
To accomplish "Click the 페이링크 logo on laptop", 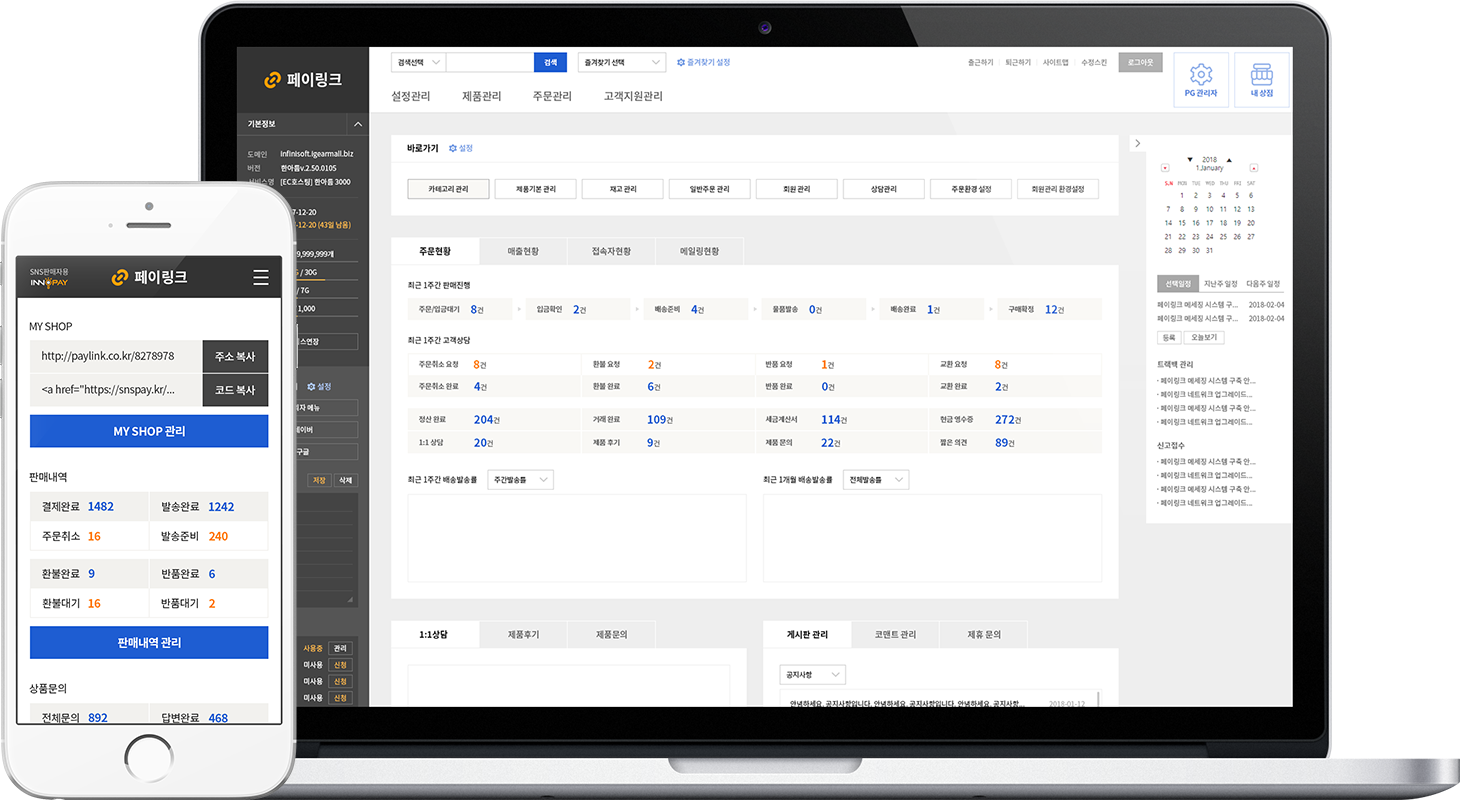I will click(x=303, y=80).
